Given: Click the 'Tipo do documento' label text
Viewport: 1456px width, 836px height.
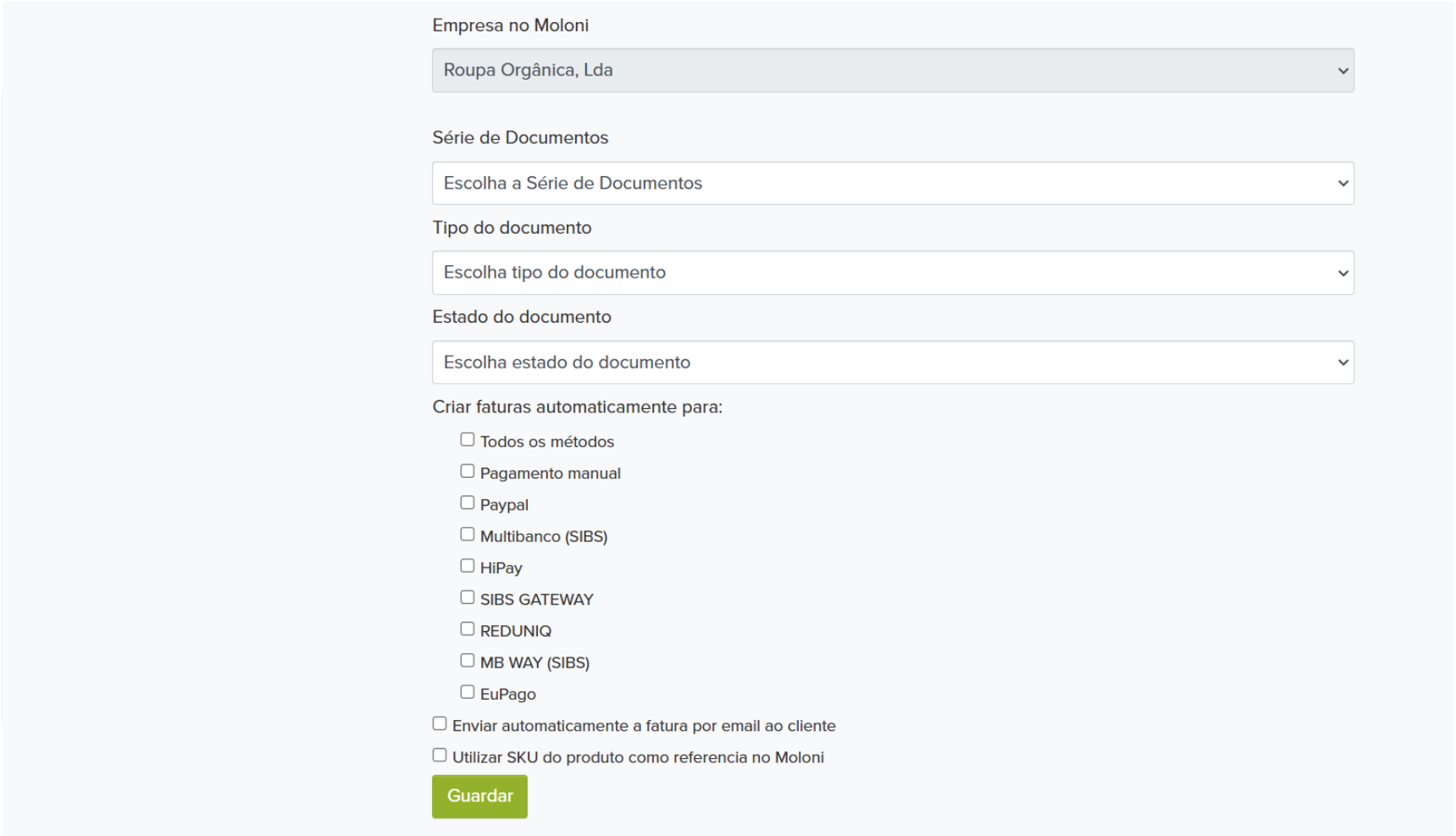Looking at the screenshot, I should [x=512, y=228].
